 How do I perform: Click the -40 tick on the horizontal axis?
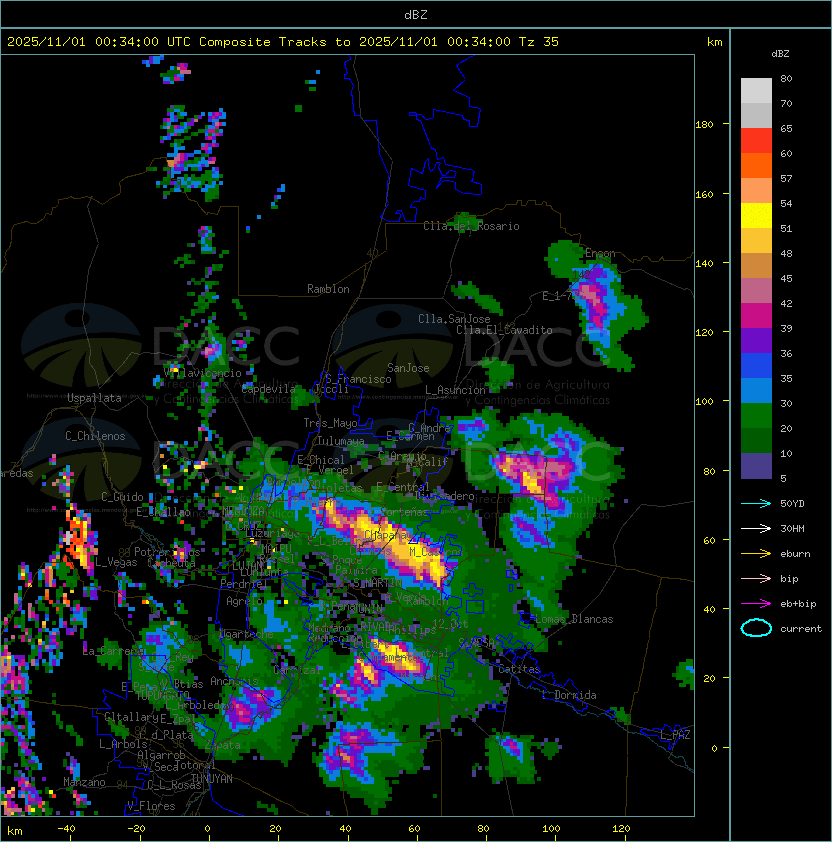tap(67, 829)
